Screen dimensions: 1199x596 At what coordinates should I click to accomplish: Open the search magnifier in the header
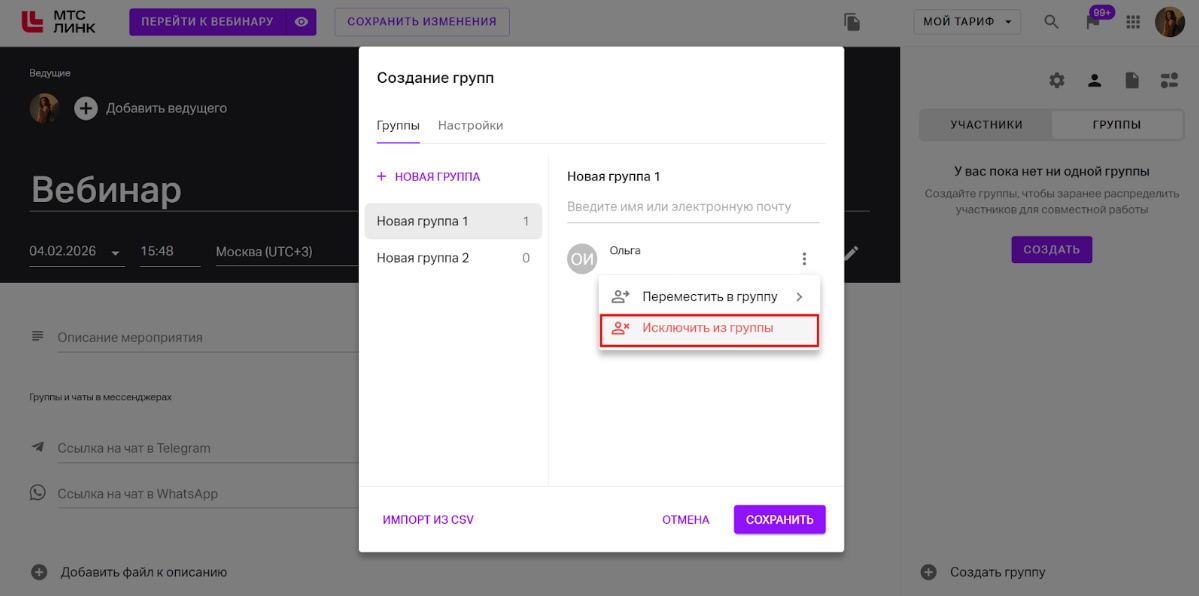point(1051,22)
